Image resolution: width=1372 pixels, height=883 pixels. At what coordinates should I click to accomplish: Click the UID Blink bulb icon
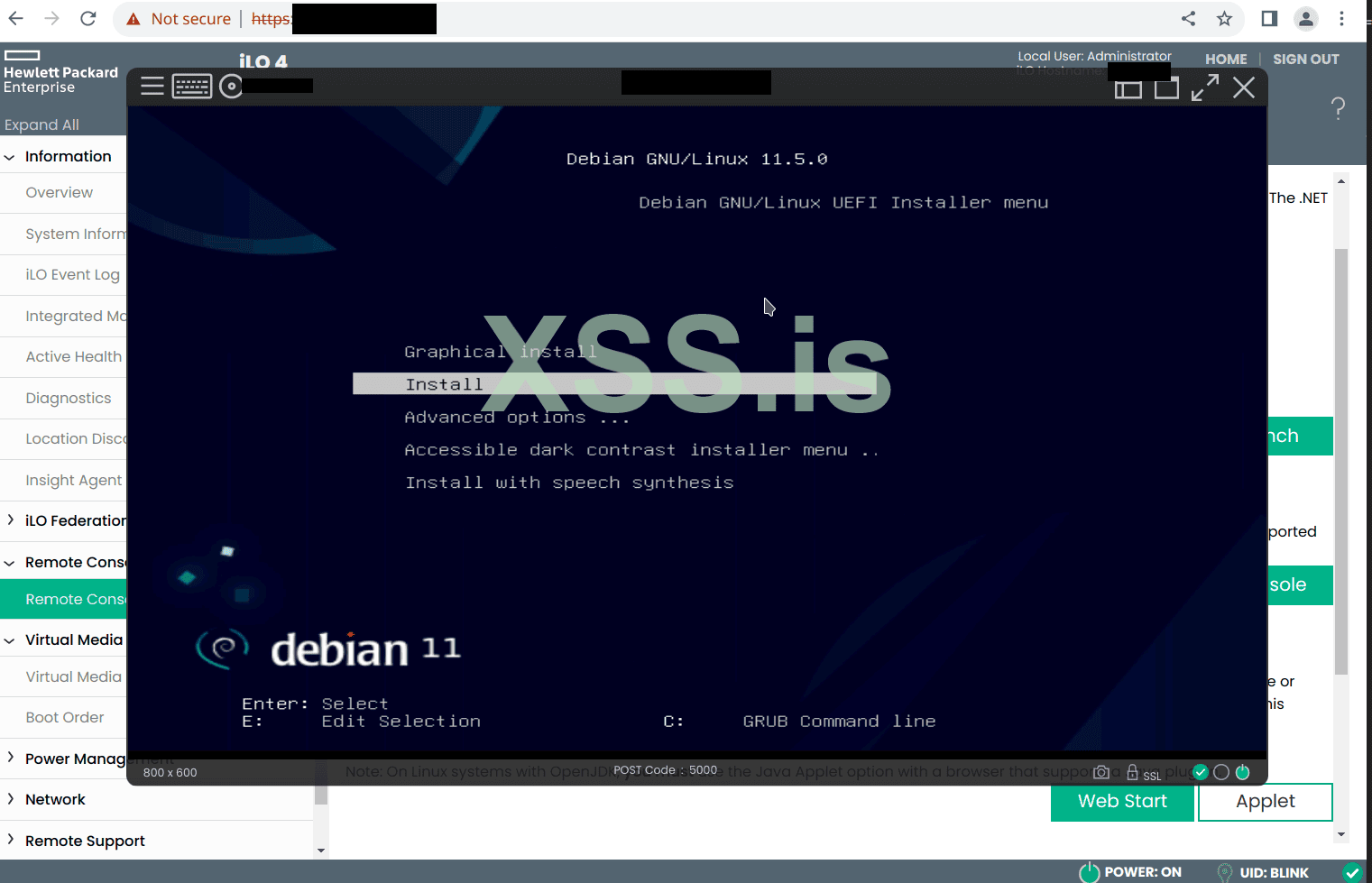coord(1225,872)
